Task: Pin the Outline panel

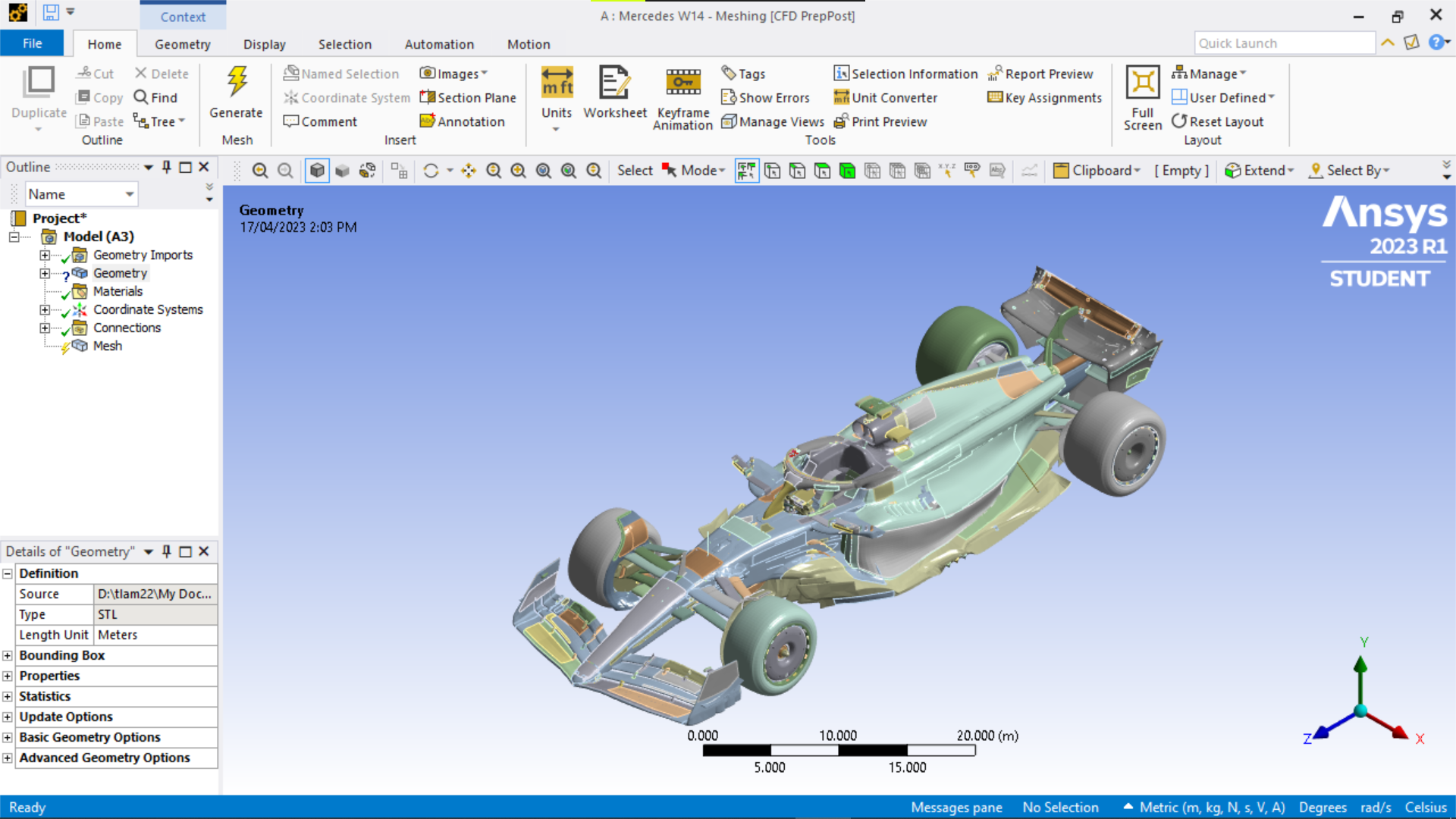Action: pos(167,167)
